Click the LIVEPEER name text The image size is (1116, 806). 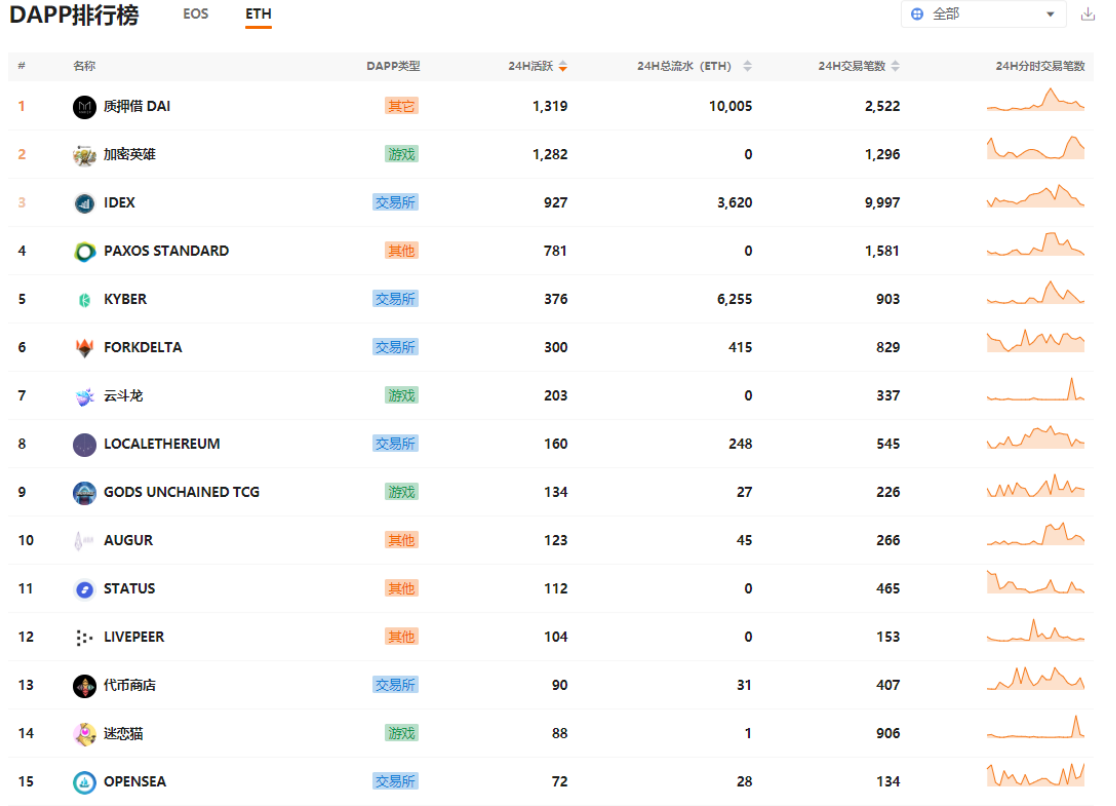coord(134,637)
